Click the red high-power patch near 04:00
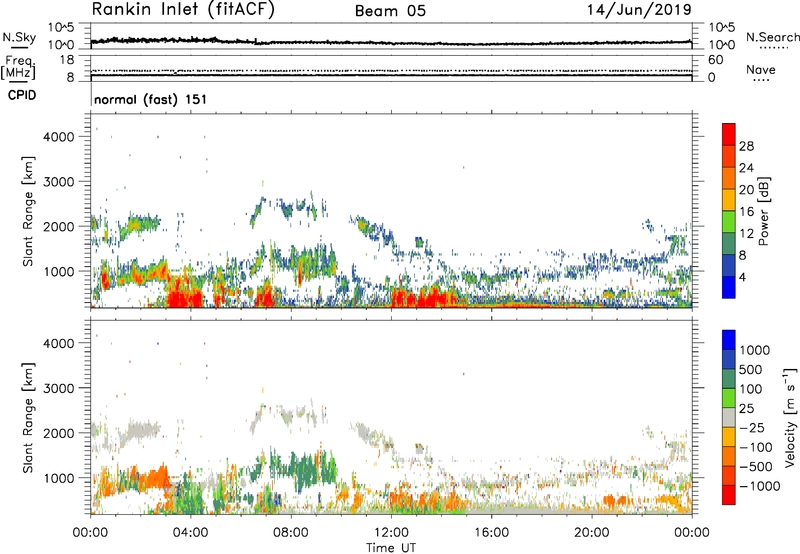The width and height of the screenshot is (800, 554). coord(185,298)
